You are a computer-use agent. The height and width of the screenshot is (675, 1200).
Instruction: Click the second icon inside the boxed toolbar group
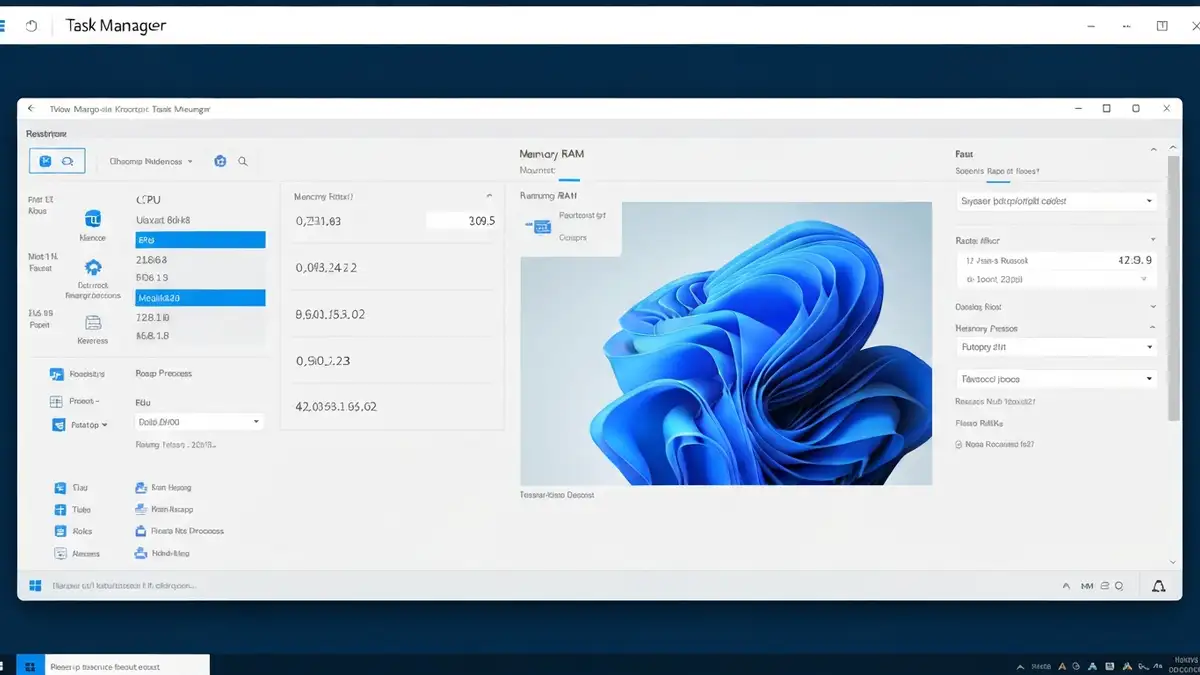[68, 160]
